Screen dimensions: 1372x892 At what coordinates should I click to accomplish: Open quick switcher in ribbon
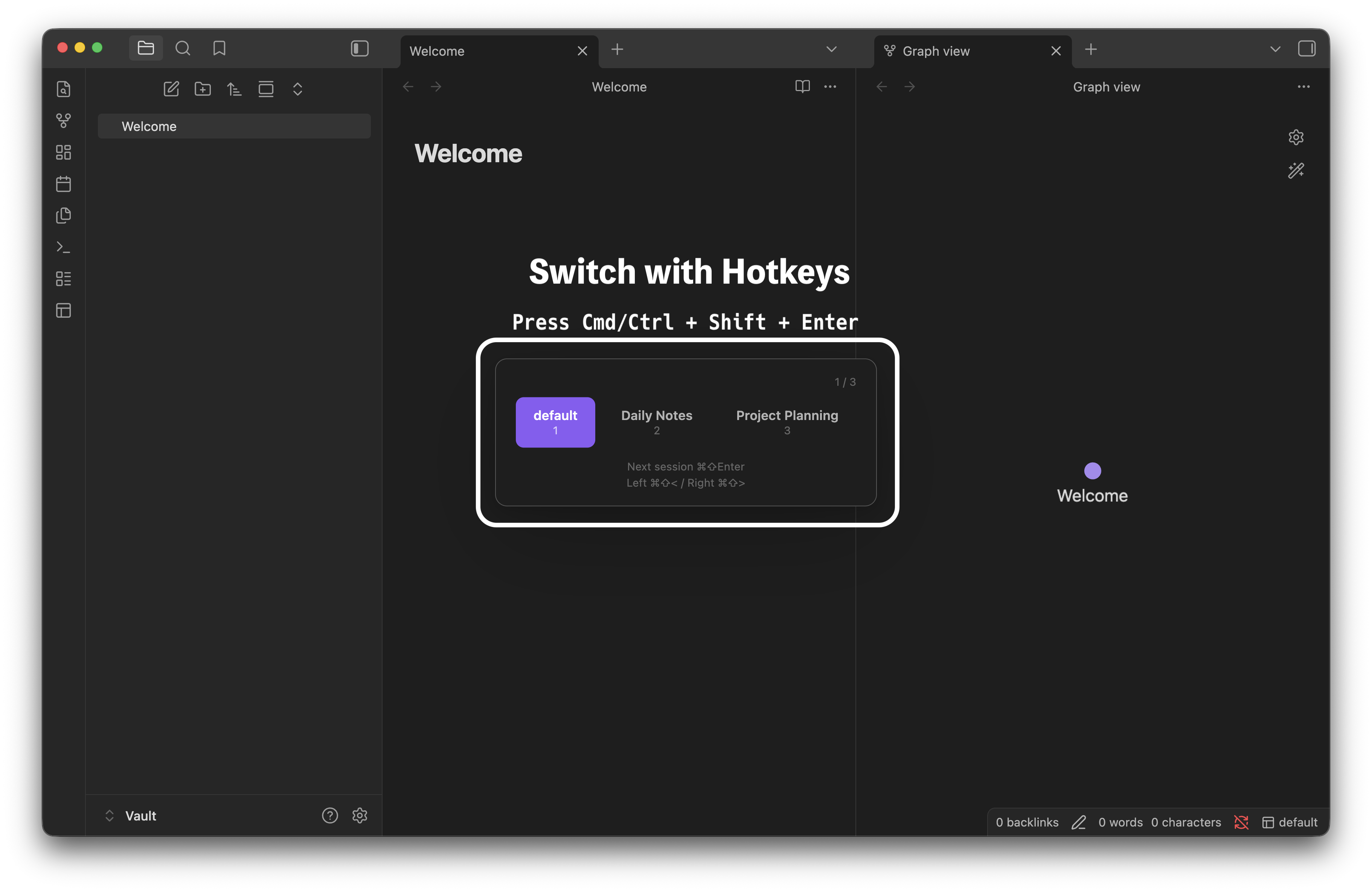pyautogui.click(x=63, y=89)
